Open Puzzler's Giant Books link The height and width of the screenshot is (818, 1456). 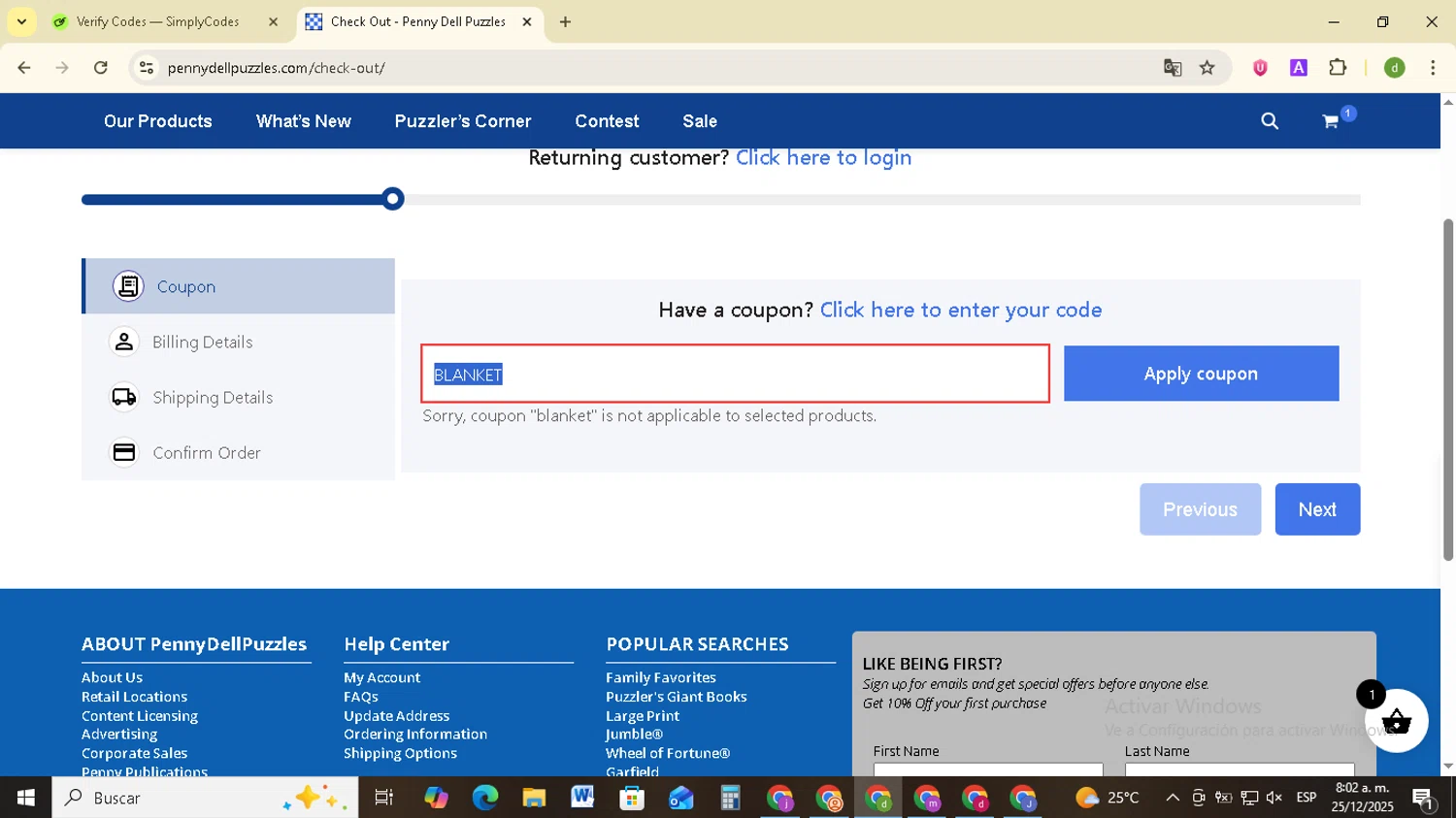pyautogui.click(x=677, y=697)
